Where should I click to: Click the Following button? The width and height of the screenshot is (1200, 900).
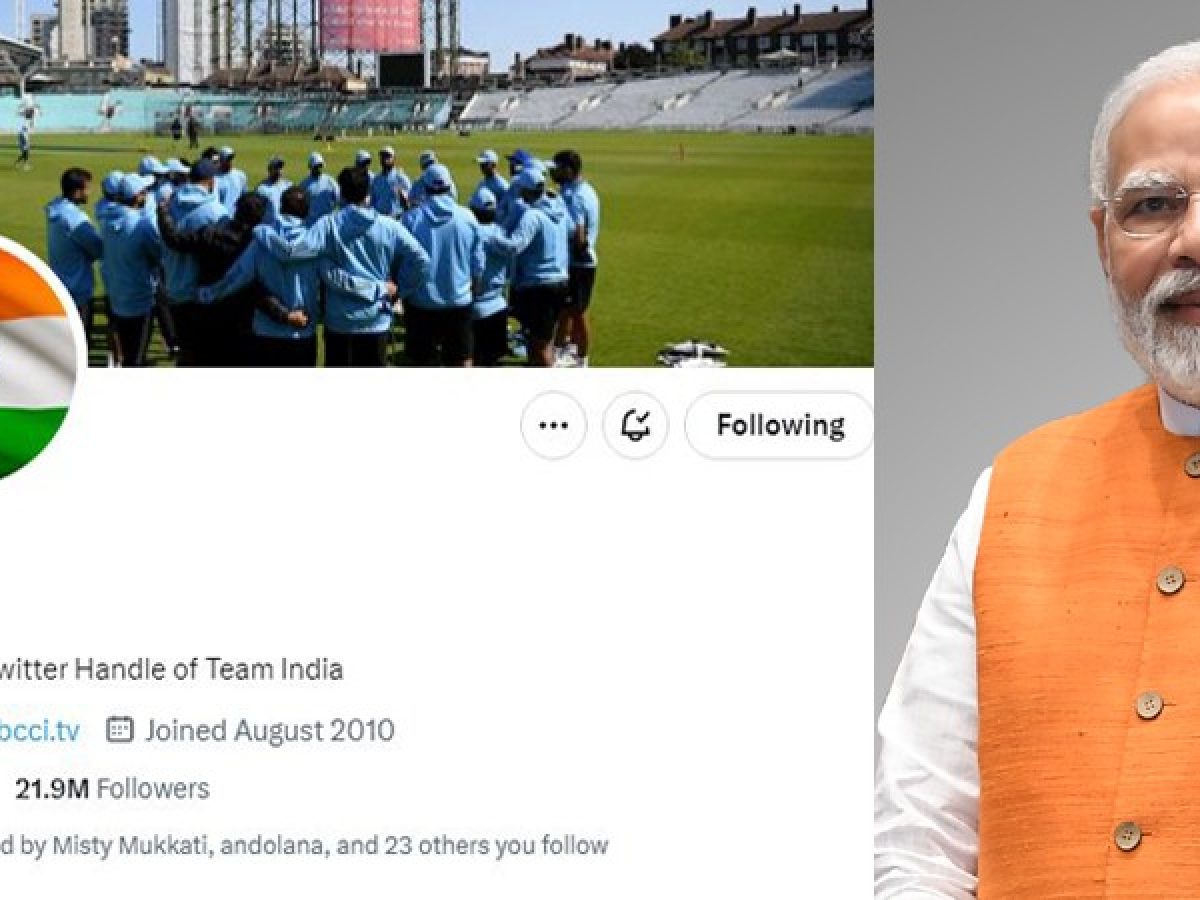(x=779, y=425)
